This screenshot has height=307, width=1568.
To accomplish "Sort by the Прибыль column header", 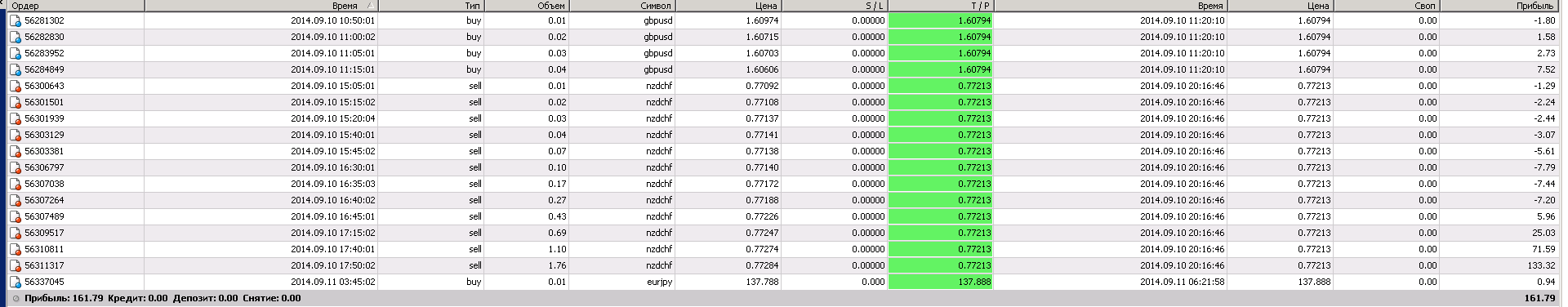I will tap(1499, 6).
